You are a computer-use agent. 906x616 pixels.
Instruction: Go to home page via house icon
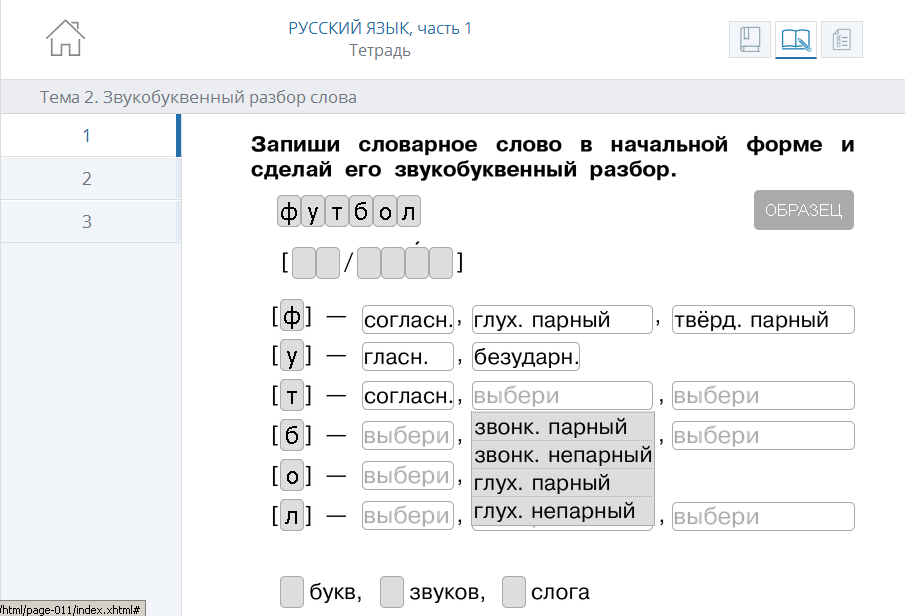65,38
